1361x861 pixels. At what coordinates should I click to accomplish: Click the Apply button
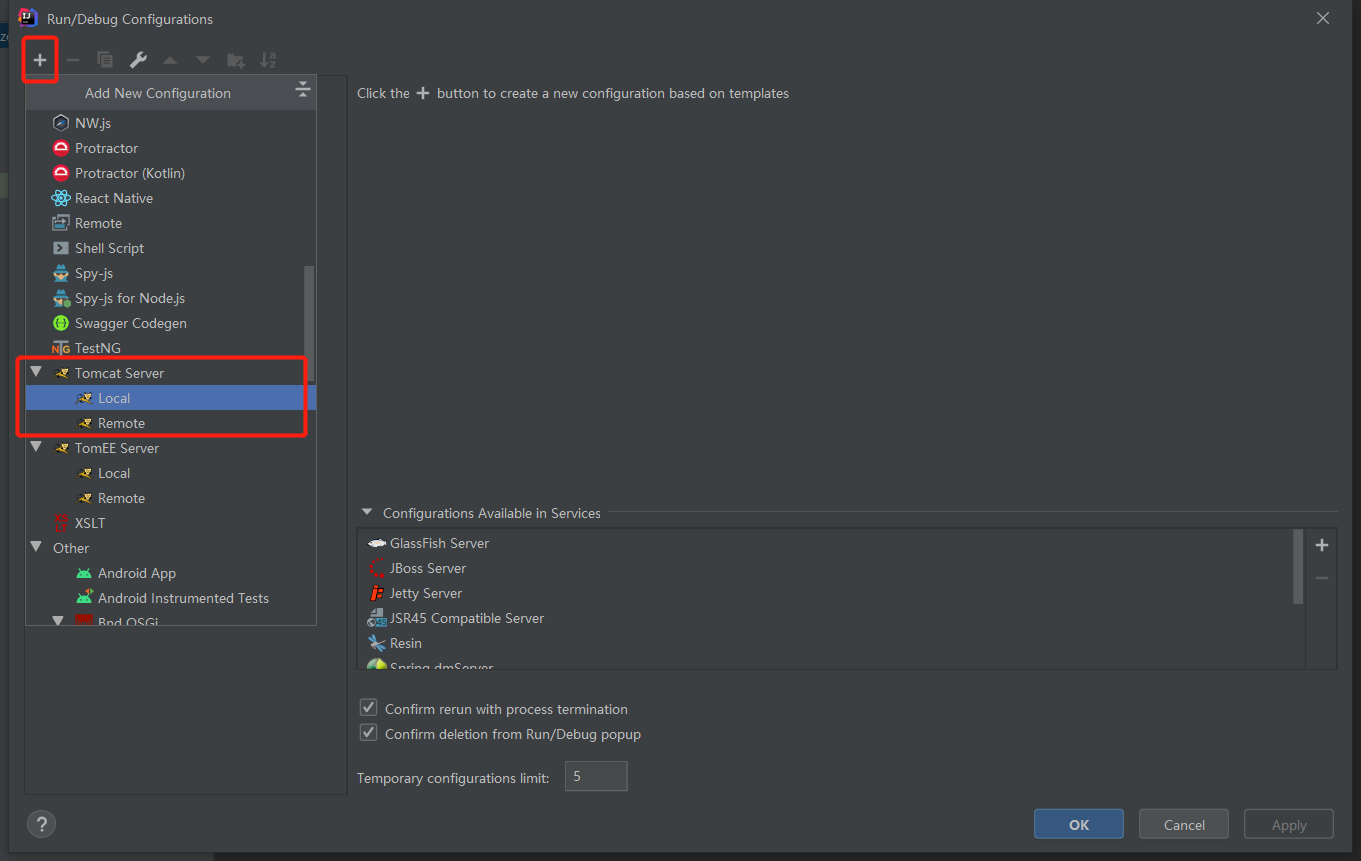tap(1289, 824)
